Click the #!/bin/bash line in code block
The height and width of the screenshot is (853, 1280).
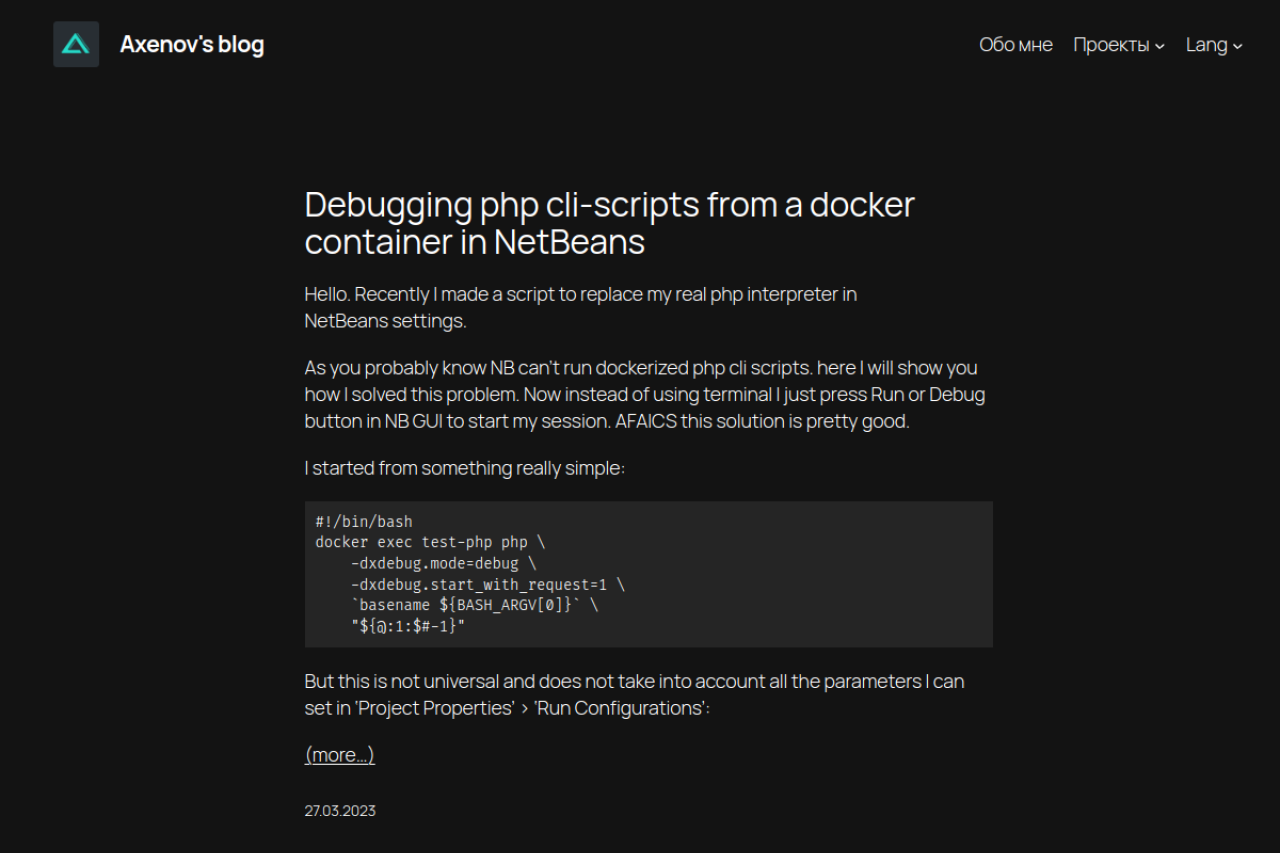[364, 521]
